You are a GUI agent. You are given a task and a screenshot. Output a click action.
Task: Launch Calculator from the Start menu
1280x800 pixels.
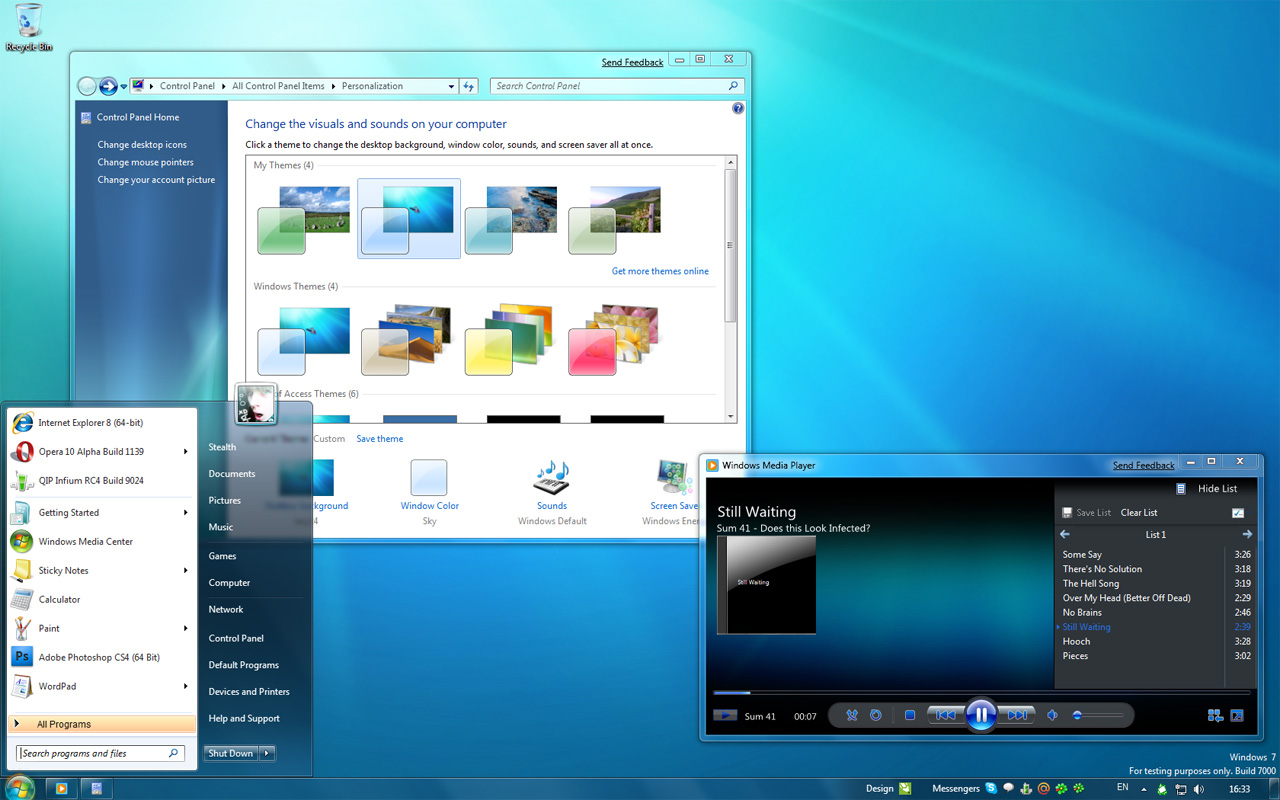point(101,600)
